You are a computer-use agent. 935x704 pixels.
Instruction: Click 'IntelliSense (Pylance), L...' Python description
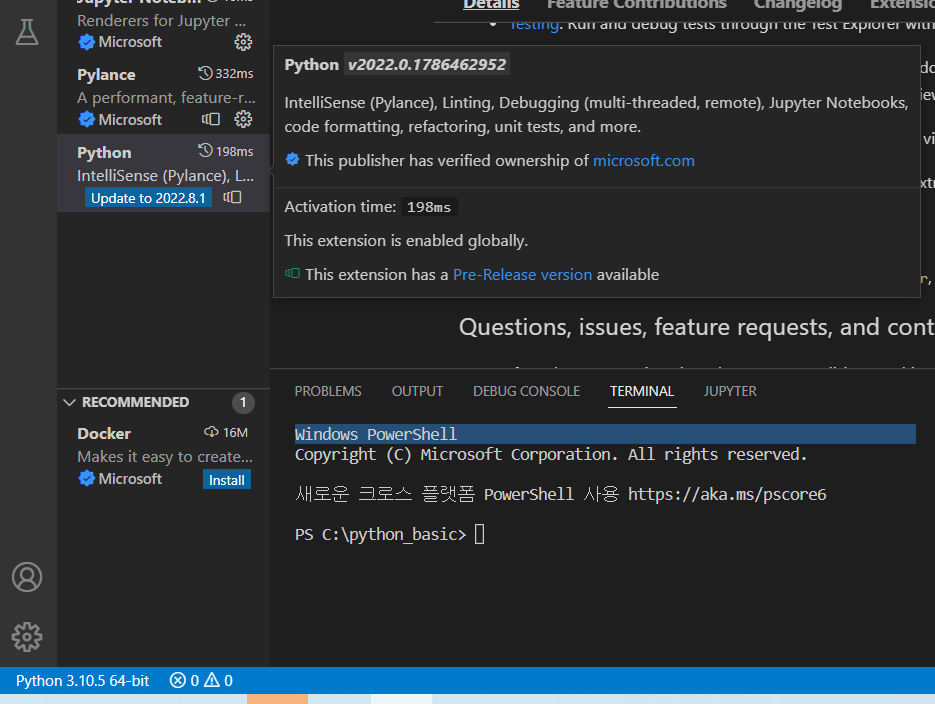166,176
